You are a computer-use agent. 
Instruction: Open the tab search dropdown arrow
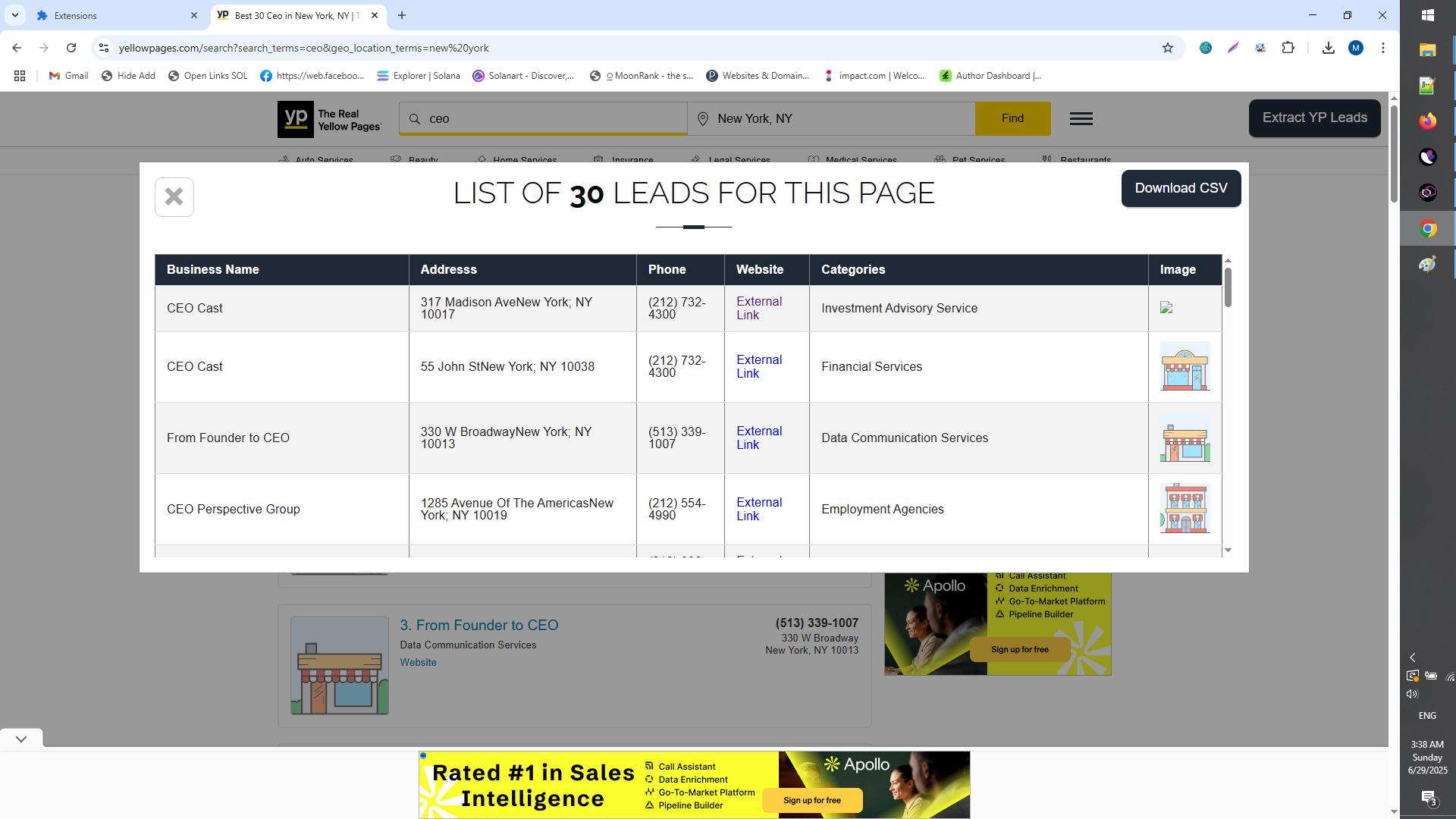tap(14, 15)
